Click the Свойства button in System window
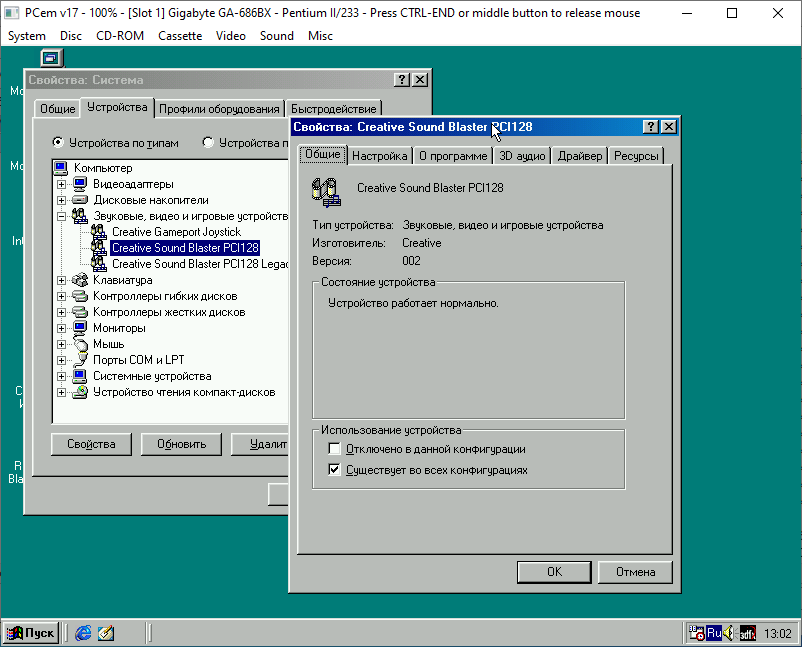This screenshot has width=802, height=647. pyautogui.click(x=91, y=444)
